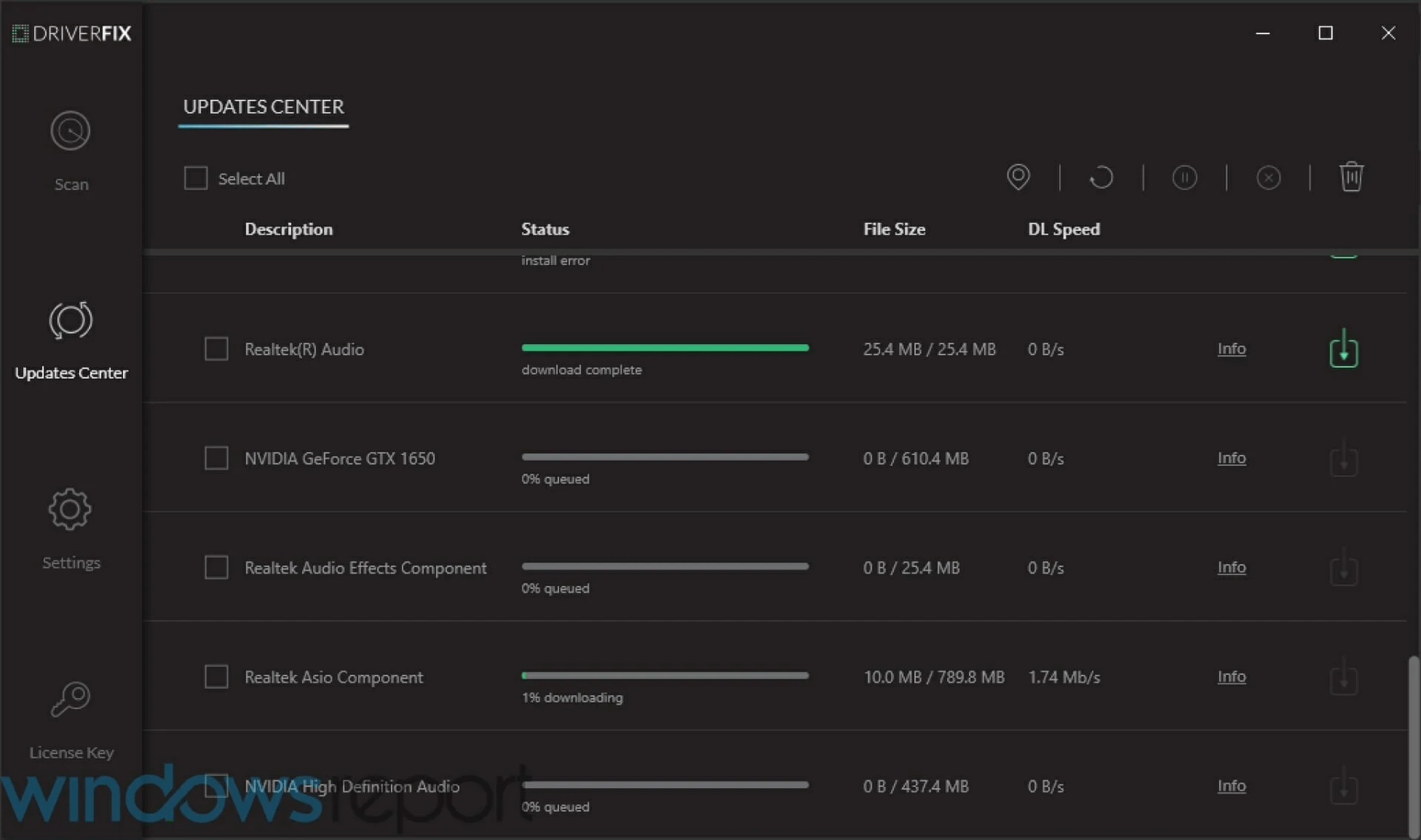Click the Status column header
The image size is (1421, 840).
[545, 229]
